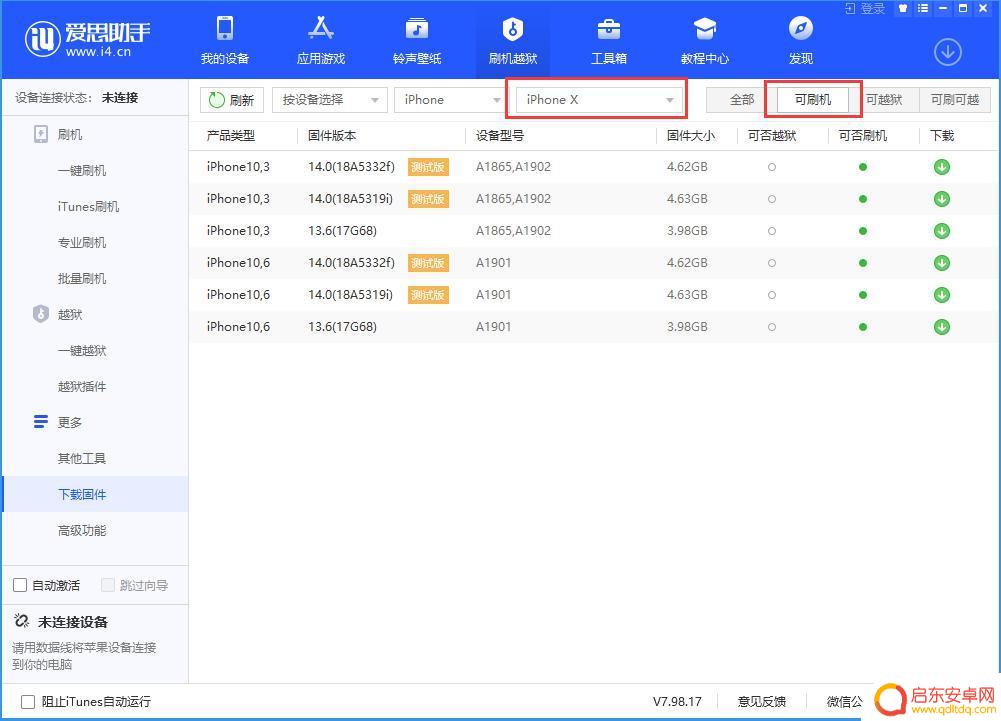Click the 刷新 refresh button

click(232, 100)
